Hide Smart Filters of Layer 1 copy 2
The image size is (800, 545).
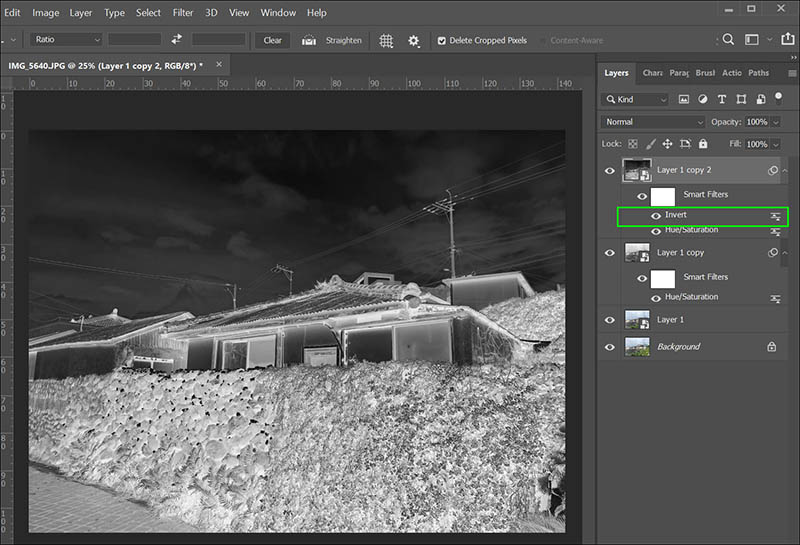pos(642,196)
